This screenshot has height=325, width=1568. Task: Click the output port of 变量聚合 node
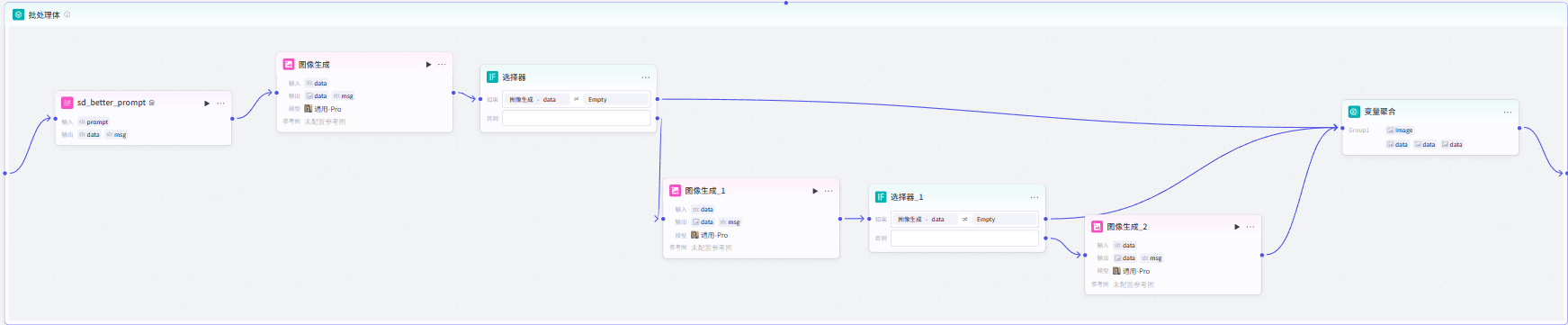point(1519,128)
